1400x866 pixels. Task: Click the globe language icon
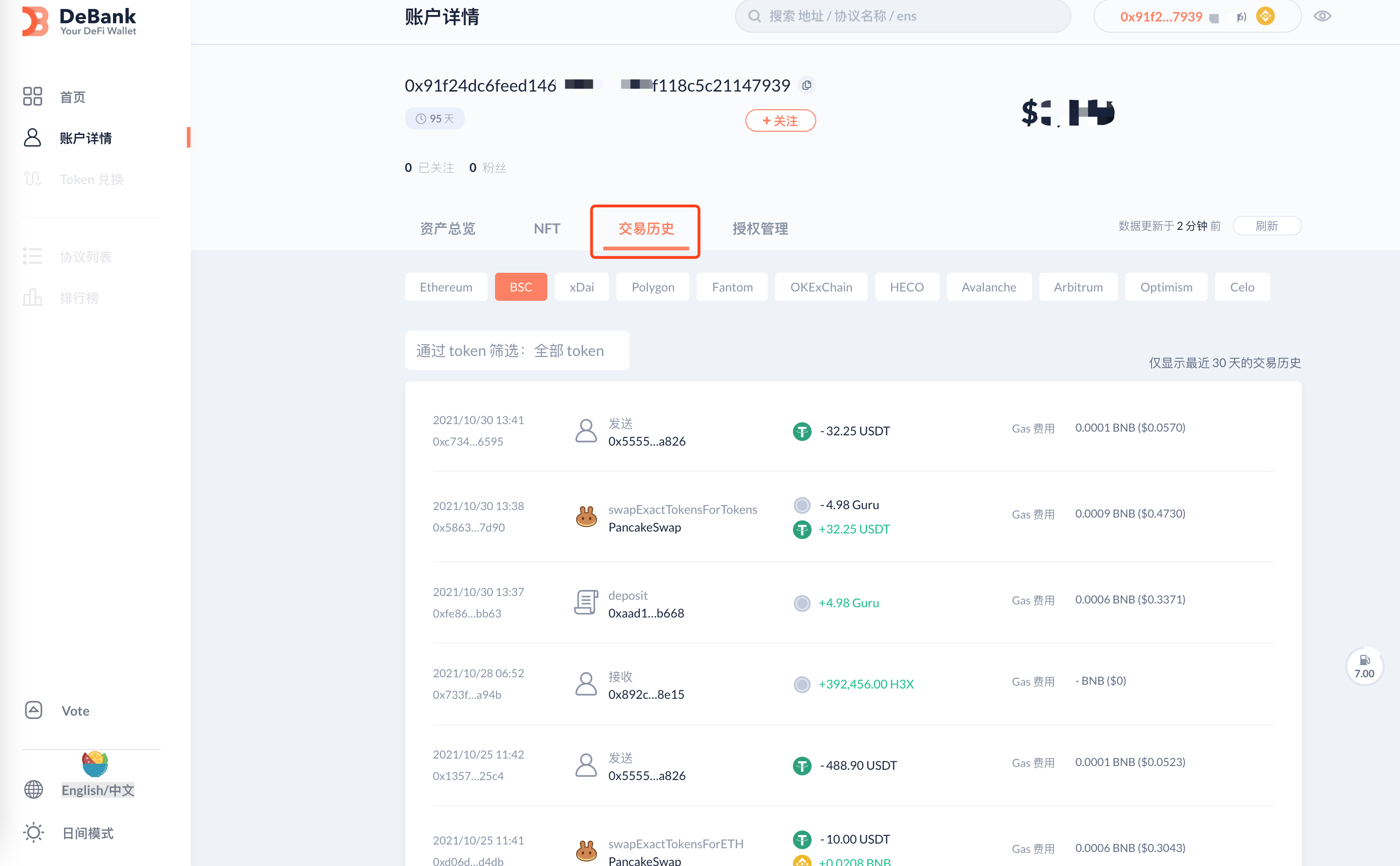(34, 790)
